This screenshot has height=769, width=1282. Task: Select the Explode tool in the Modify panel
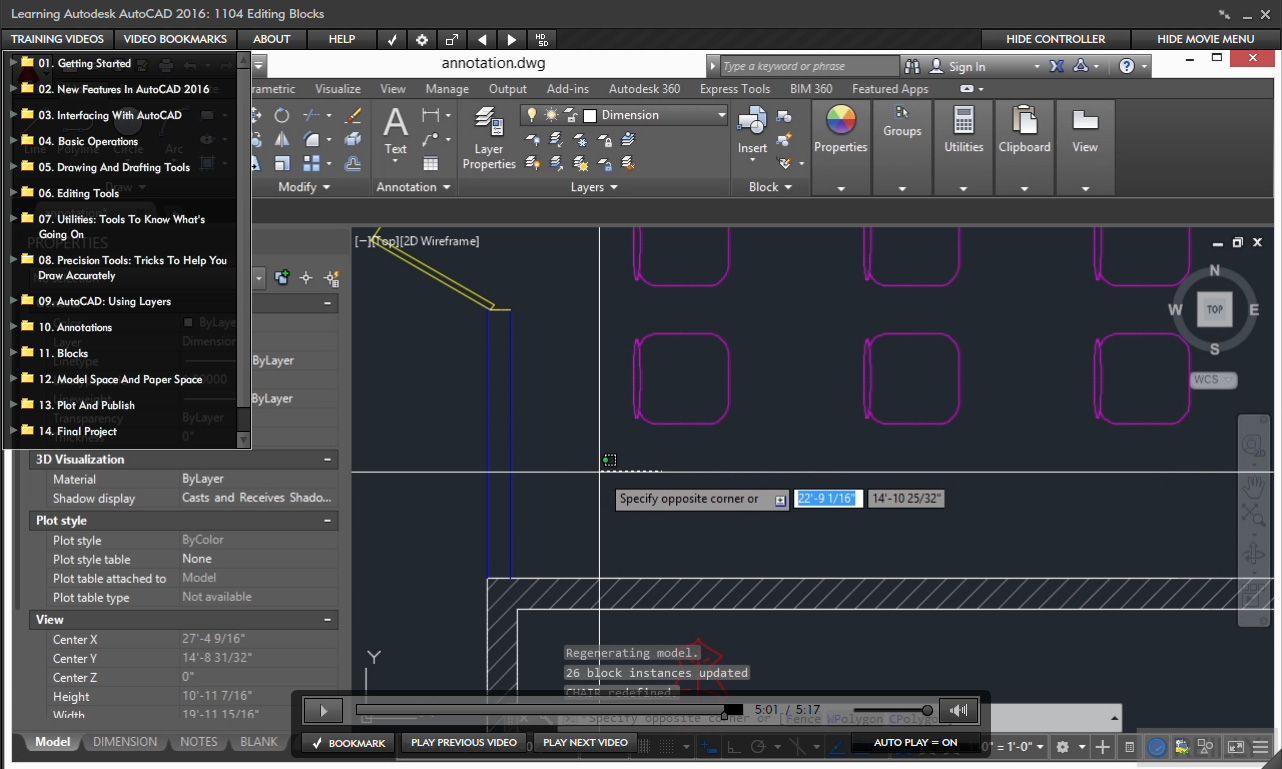click(354, 138)
